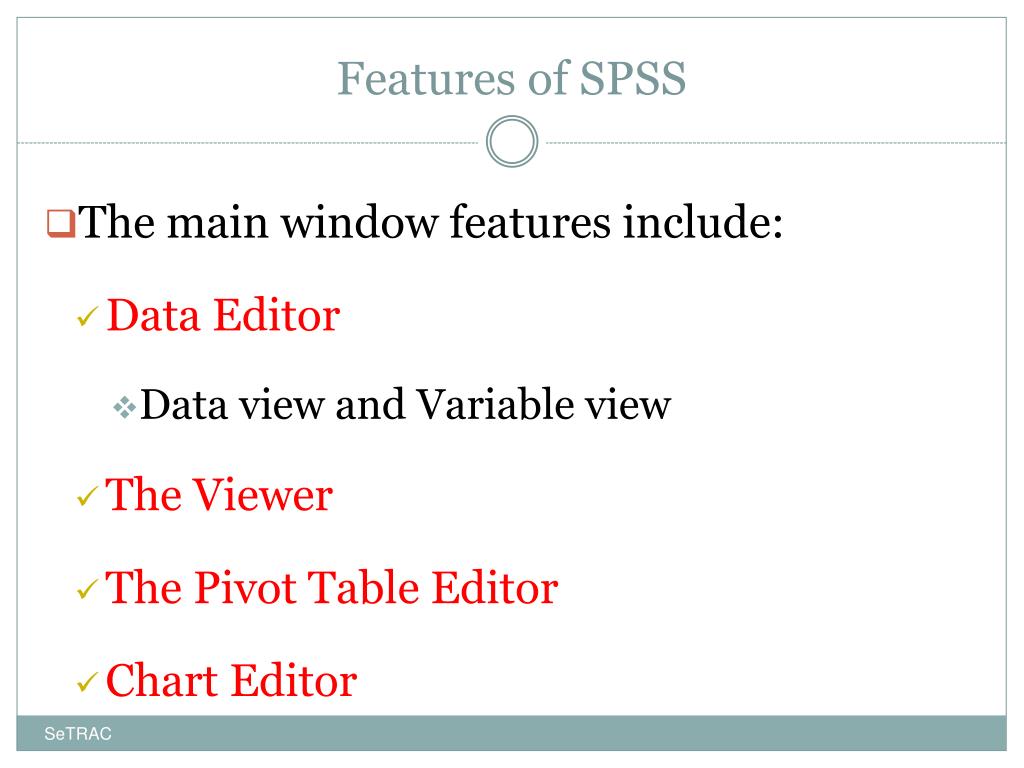Click 'The Pivot Table Editor' text
This screenshot has height=768, width=1024.
click(x=332, y=588)
